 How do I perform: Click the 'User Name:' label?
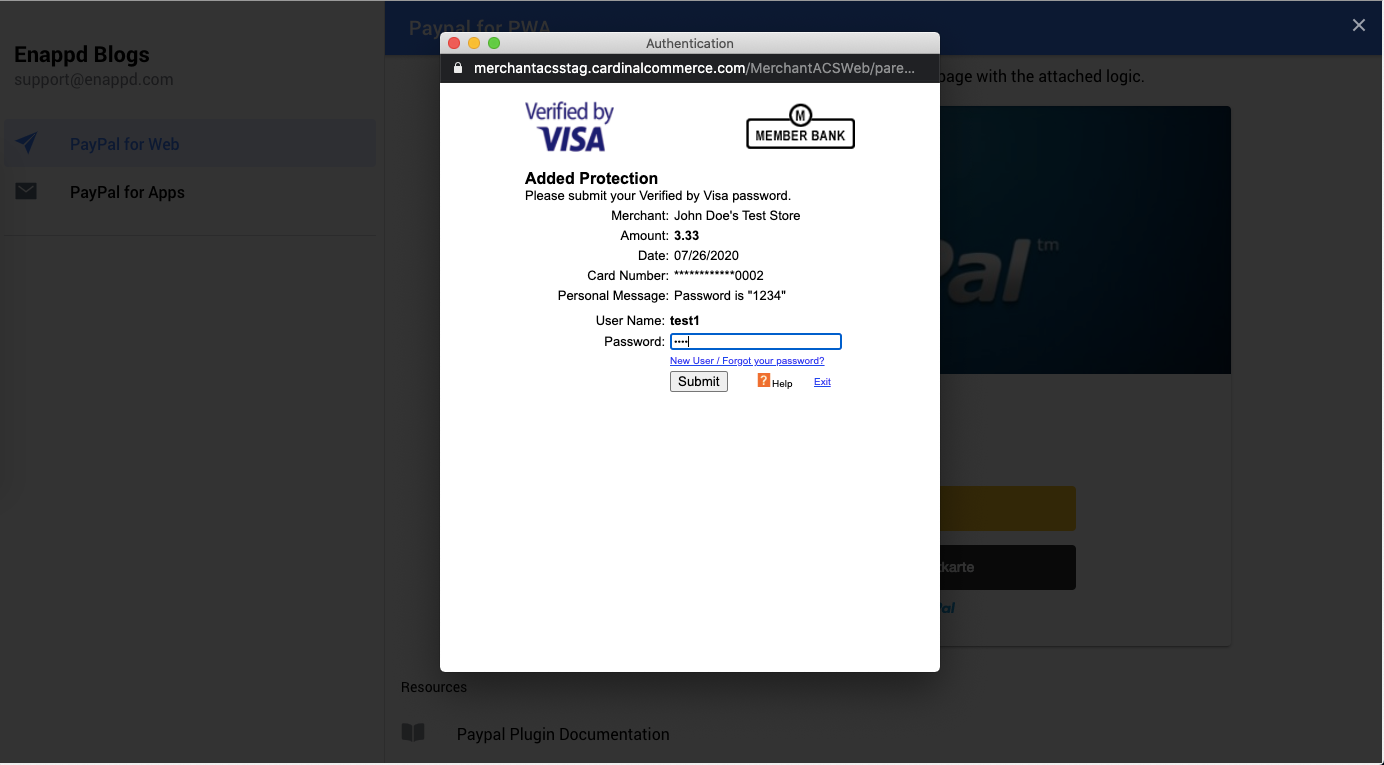coord(630,320)
